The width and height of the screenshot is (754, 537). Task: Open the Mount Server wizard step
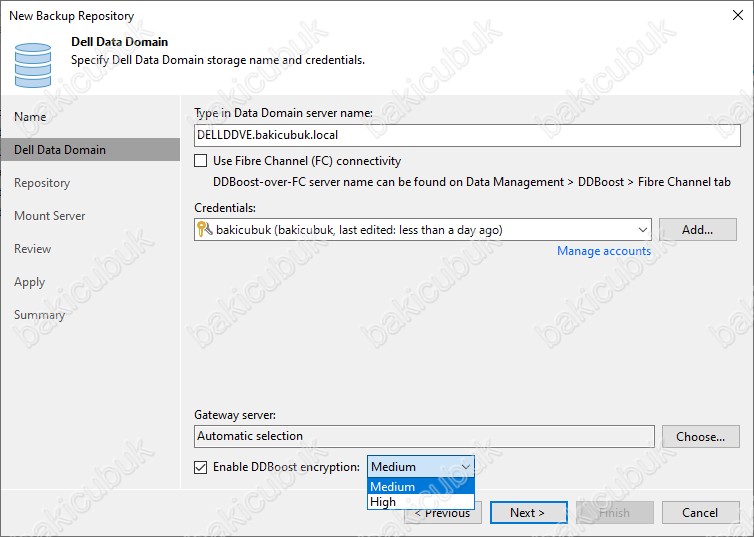pyautogui.click(x=50, y=216)
